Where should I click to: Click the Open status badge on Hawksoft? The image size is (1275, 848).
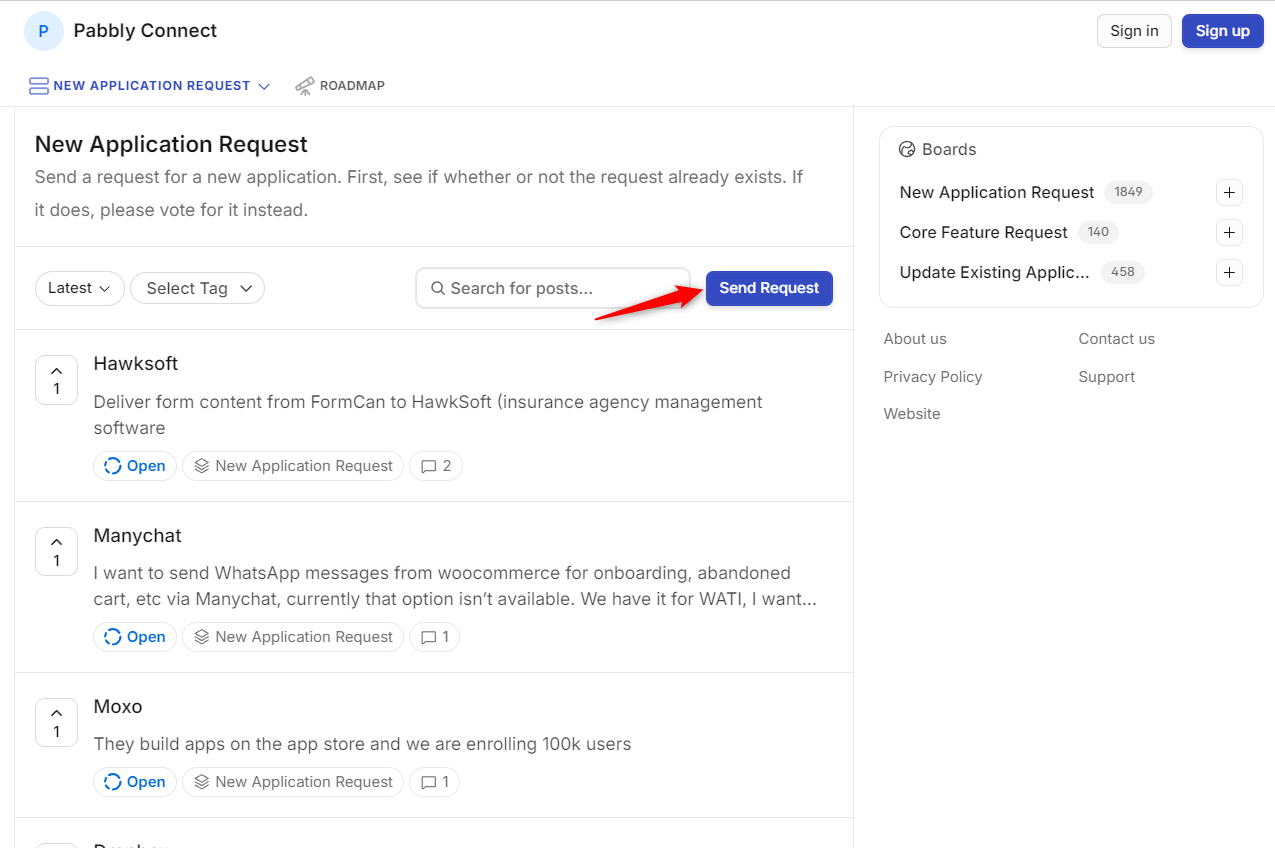(x=135, y=466)
